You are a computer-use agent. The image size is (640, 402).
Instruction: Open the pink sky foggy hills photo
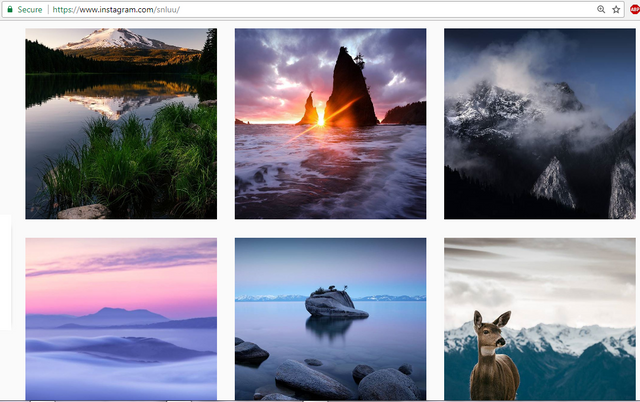[121, 319]
